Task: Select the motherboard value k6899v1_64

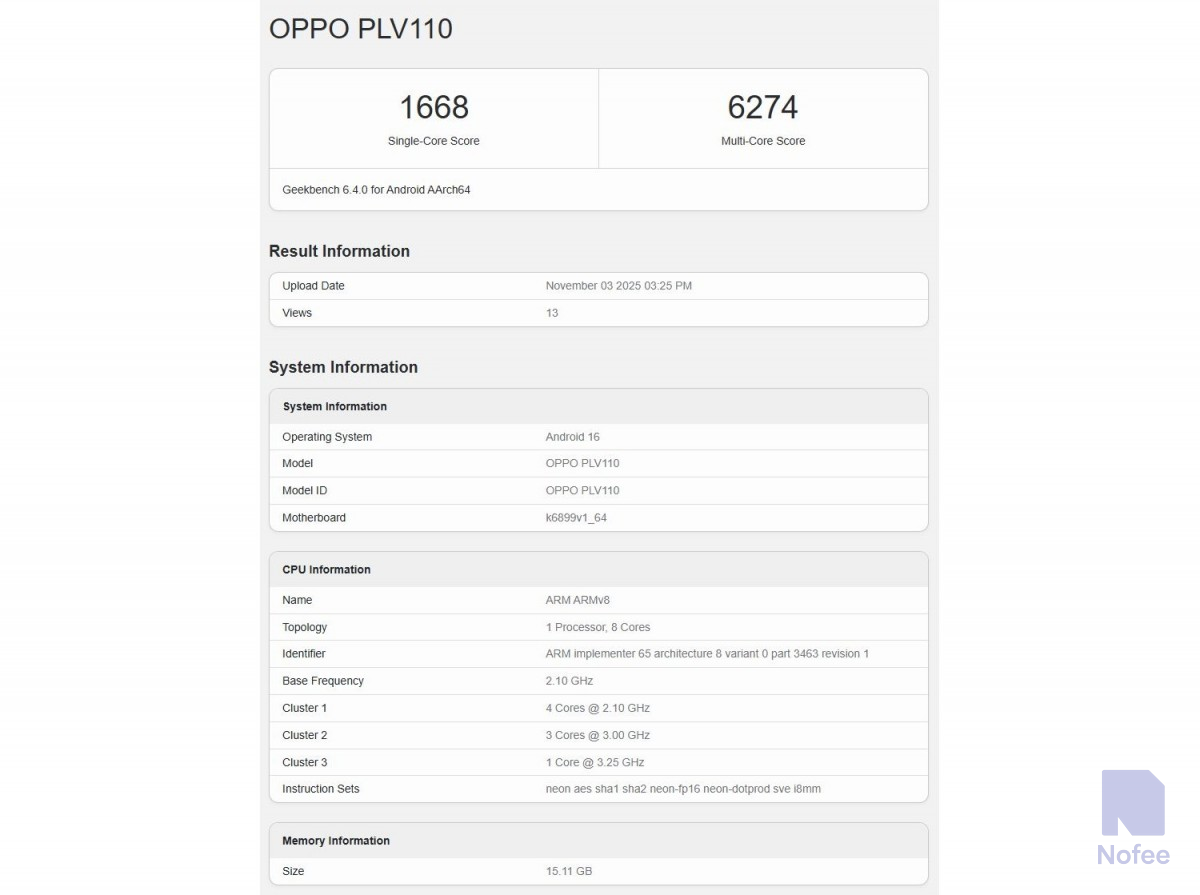Action: [576, 517]
